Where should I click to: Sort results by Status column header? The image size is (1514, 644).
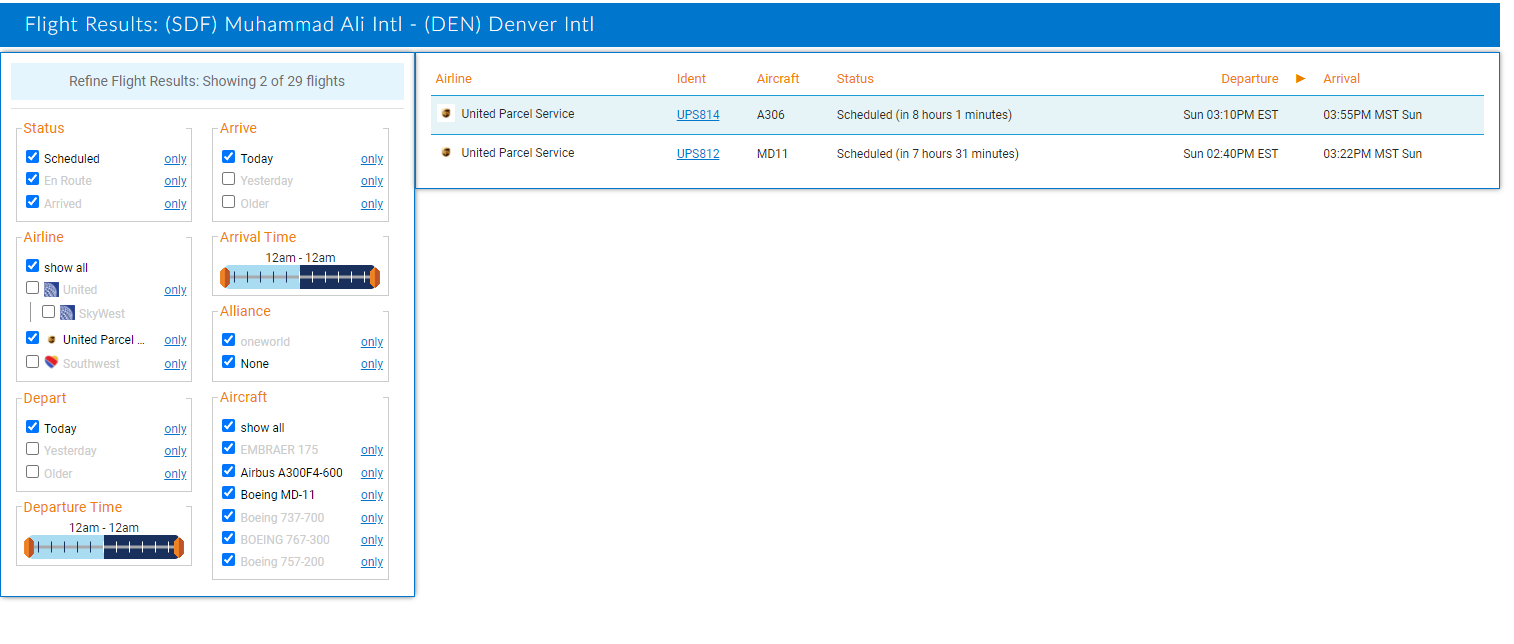[855, 79]
